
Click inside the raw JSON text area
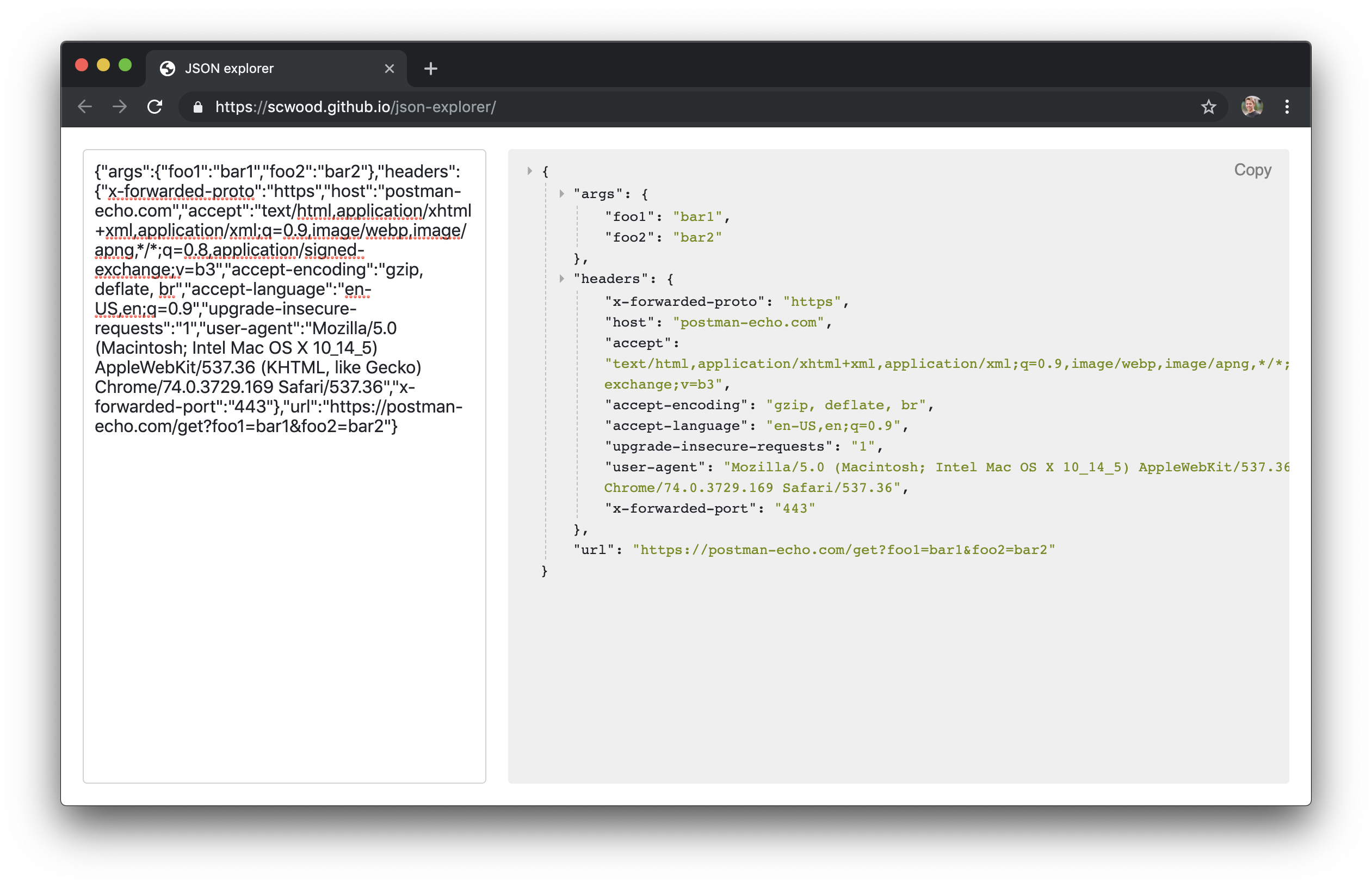[x=284, y=575]
